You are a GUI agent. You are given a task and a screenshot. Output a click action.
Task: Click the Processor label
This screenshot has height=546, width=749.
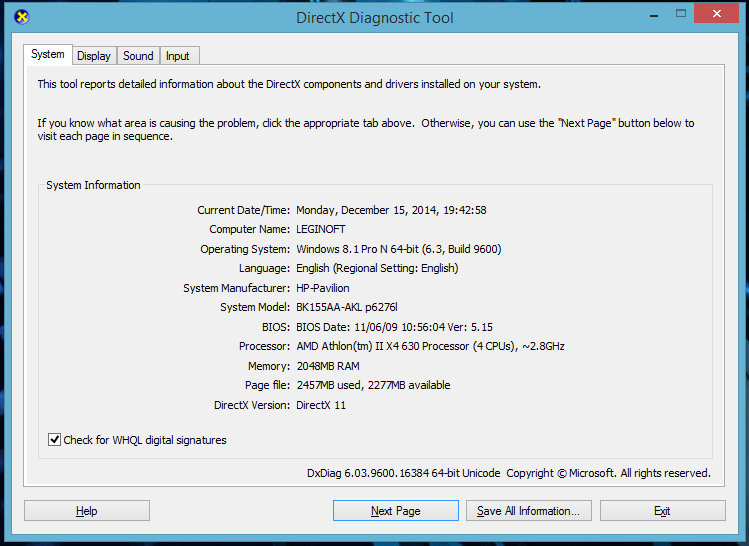(x=264, y=346)
